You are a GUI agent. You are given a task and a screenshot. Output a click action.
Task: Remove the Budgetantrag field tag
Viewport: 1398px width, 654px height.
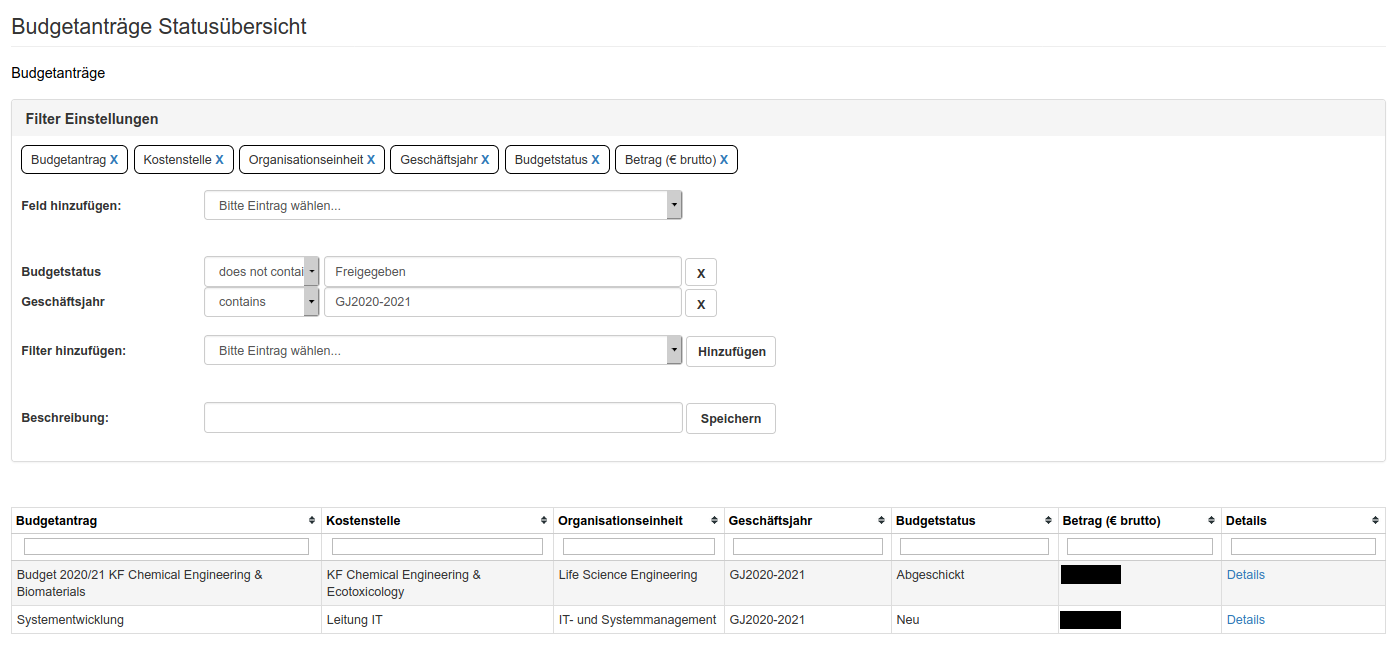pos(114,160)
